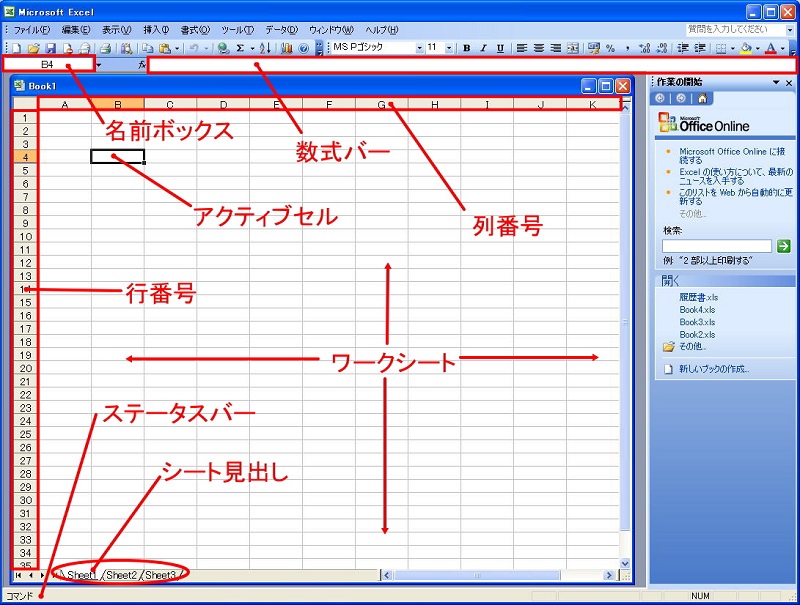The image size is (800, 605).
Task: Toggle align right
Action: point(556,48)
